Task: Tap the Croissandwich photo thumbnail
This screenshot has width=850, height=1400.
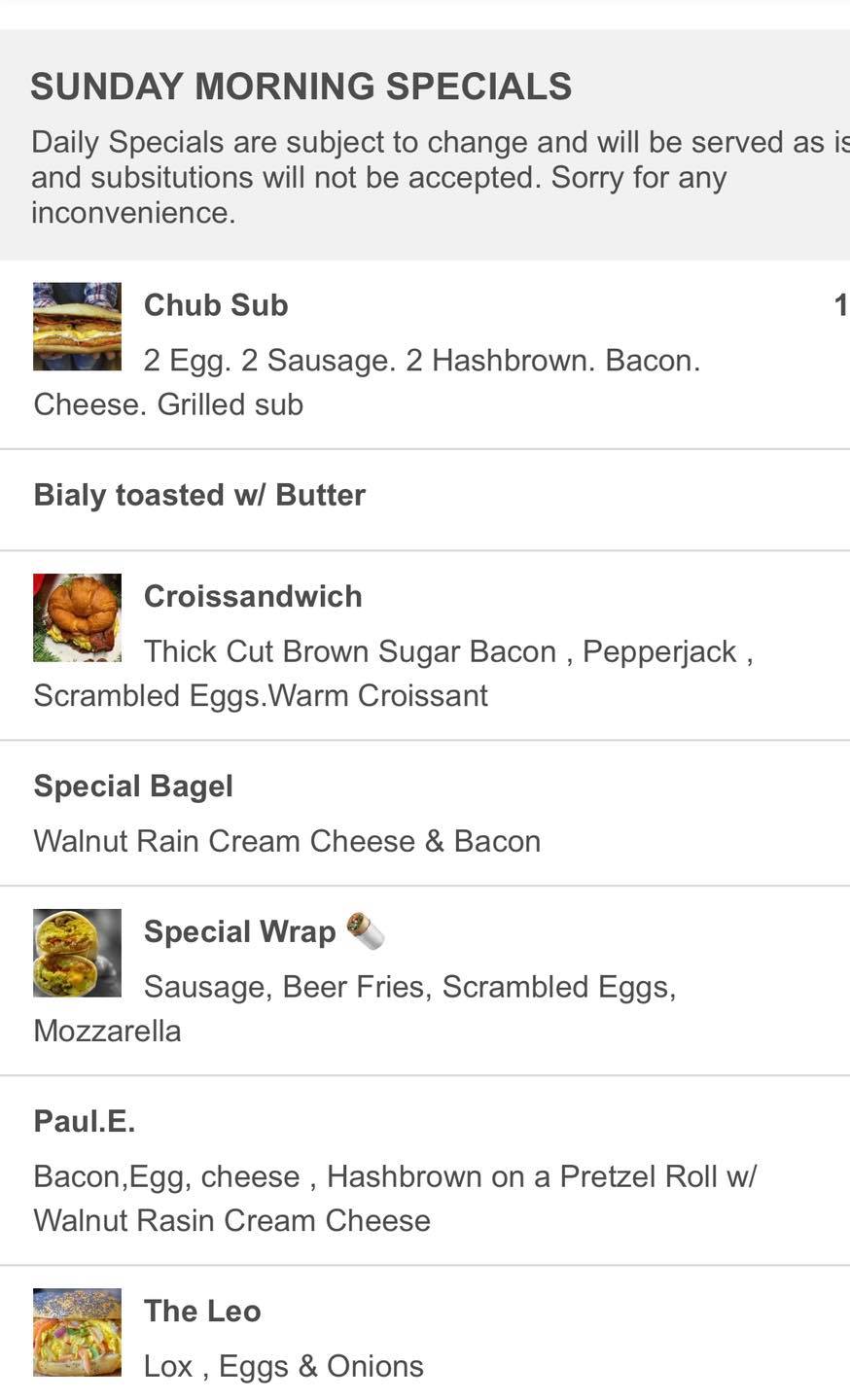Action: tap(77, 617)
